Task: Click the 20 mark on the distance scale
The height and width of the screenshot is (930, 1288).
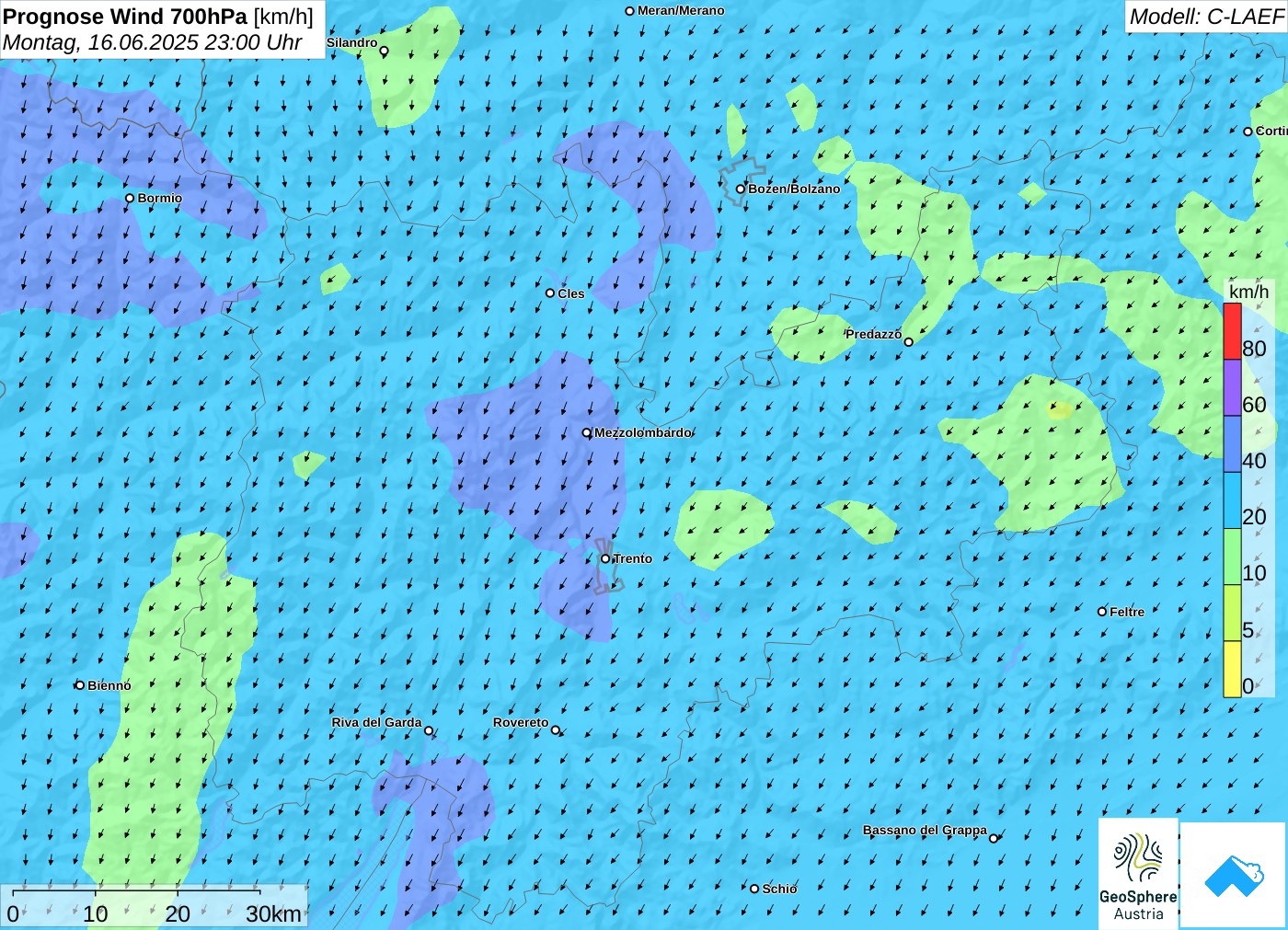Action: [178, 913]
